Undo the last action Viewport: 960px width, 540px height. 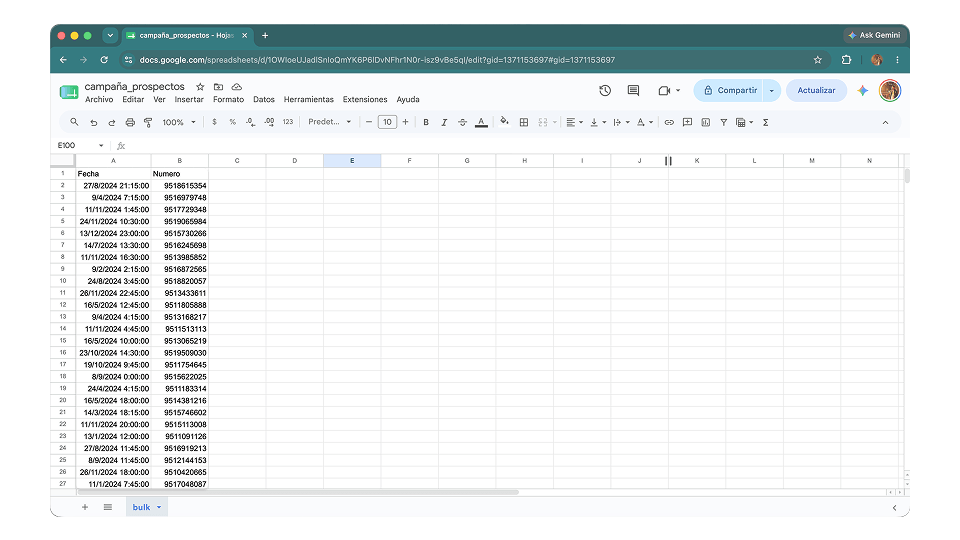(x=94, y=122)
